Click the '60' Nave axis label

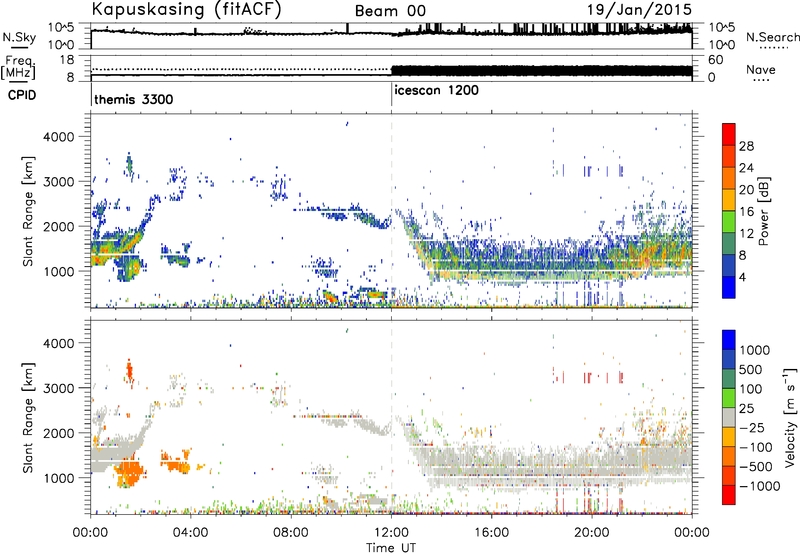[715, 60]
